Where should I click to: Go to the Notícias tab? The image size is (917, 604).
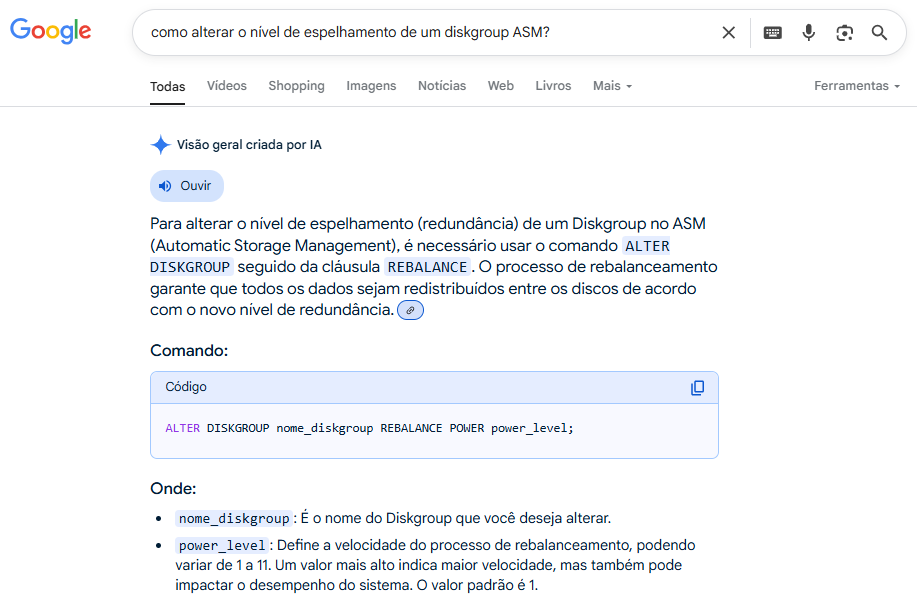click(x=442, y=86)
